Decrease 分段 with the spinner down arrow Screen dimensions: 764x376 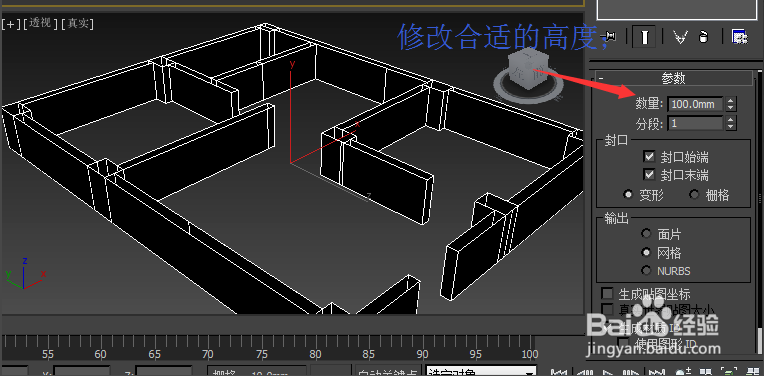pos(730,127)
